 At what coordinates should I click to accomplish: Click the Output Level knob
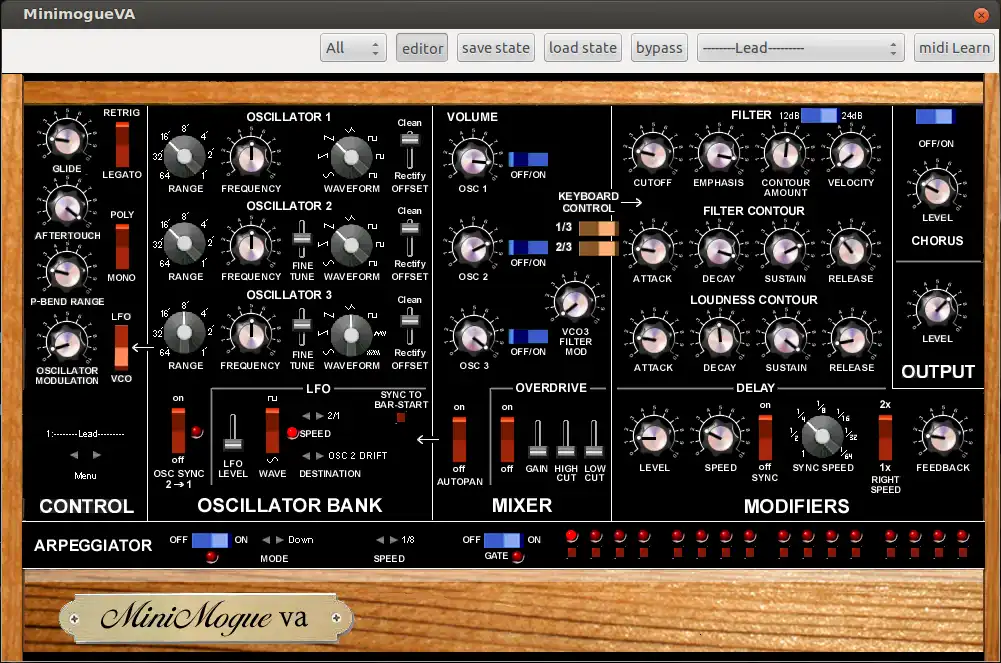click(x=937, y=309)
